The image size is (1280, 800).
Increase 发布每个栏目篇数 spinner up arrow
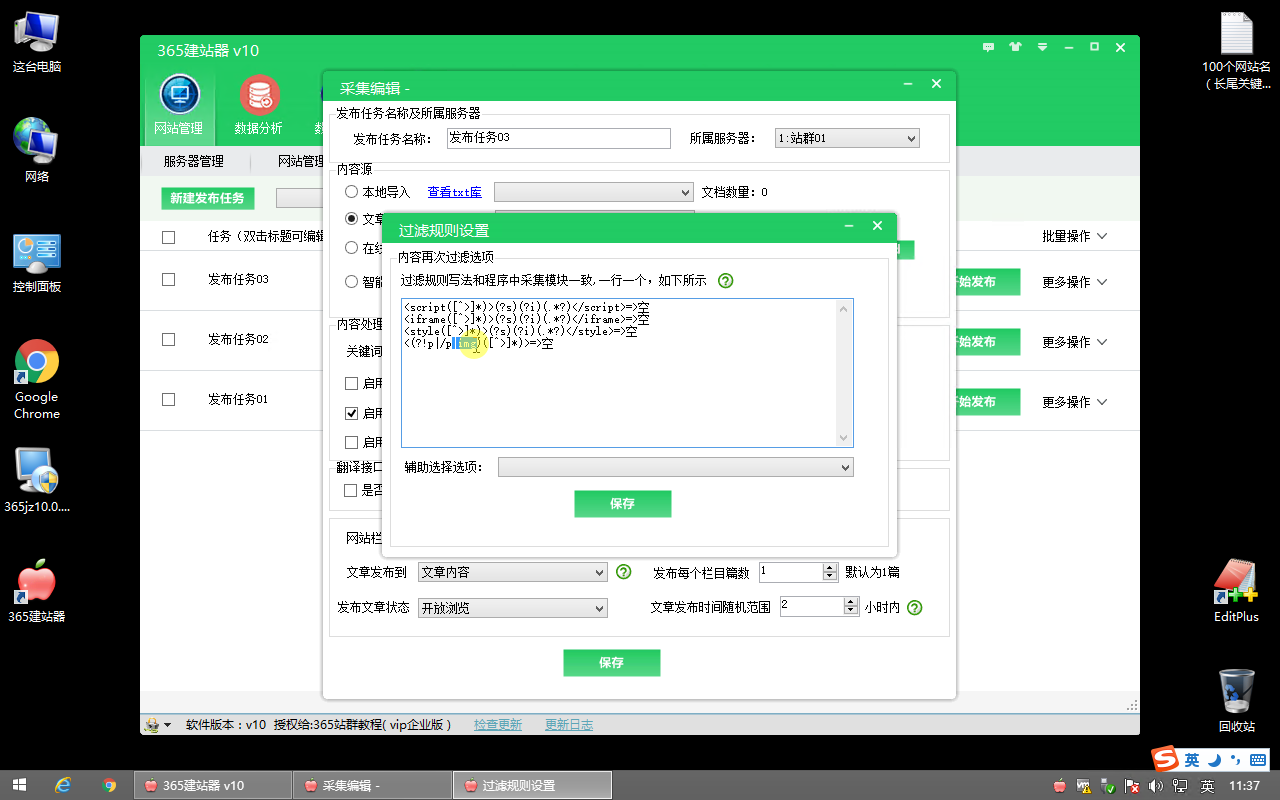pyautogui.click(x=830, y=568)
